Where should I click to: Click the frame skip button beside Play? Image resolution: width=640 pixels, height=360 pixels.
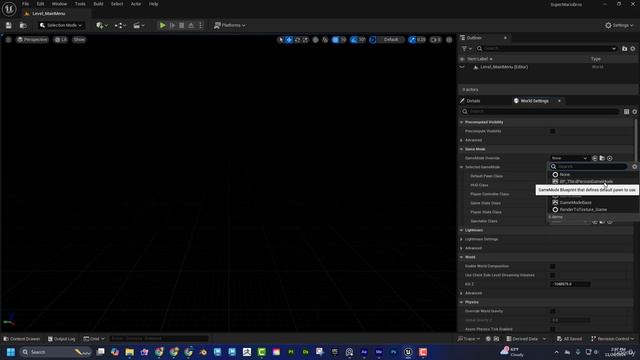[x=172, y=25]
